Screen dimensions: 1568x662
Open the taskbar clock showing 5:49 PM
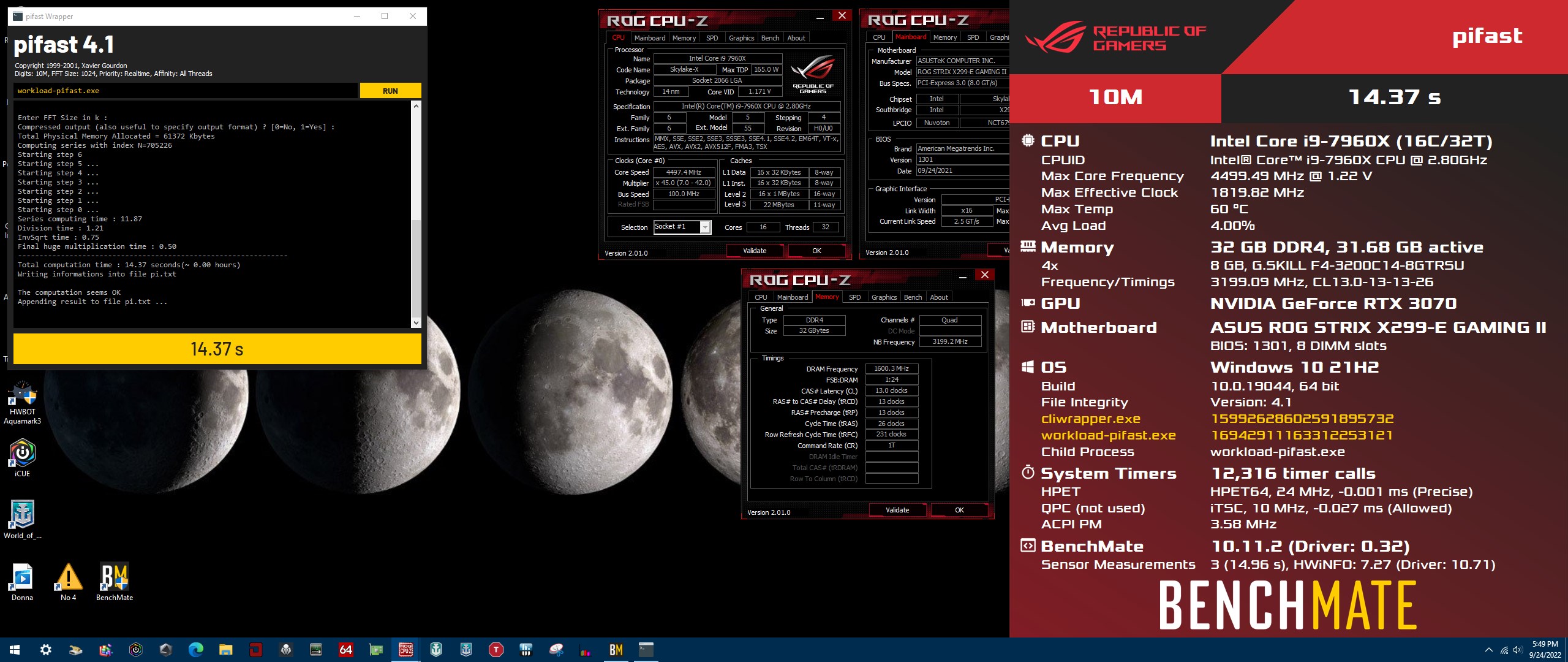pos(1545,650)
